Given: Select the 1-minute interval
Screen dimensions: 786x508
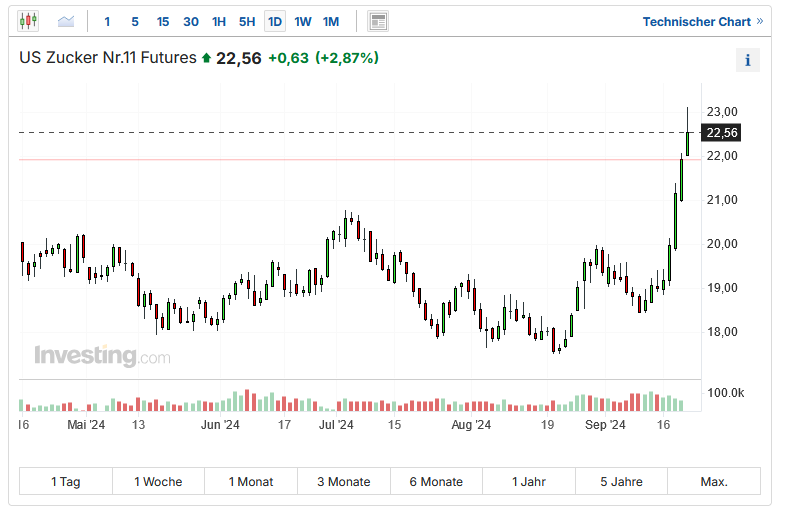Looking at the screenshot, I should pos(108,21).
